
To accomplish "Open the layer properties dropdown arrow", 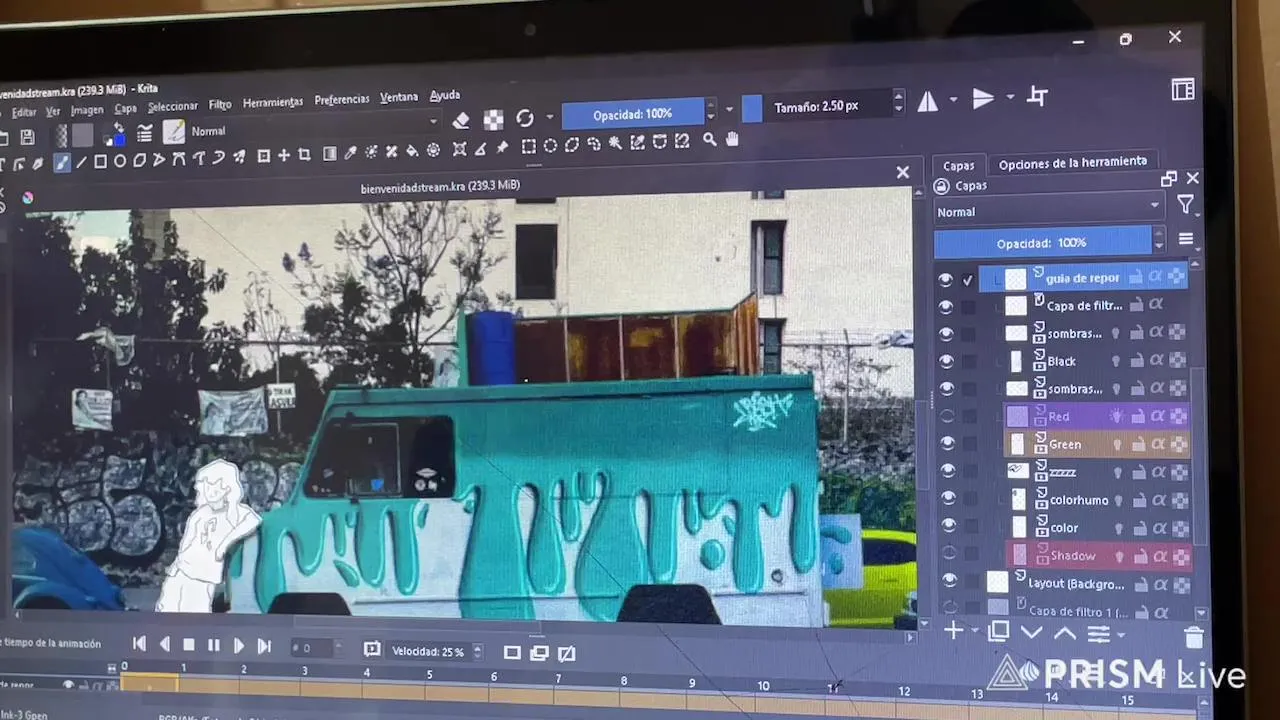I will point(1121,634).
